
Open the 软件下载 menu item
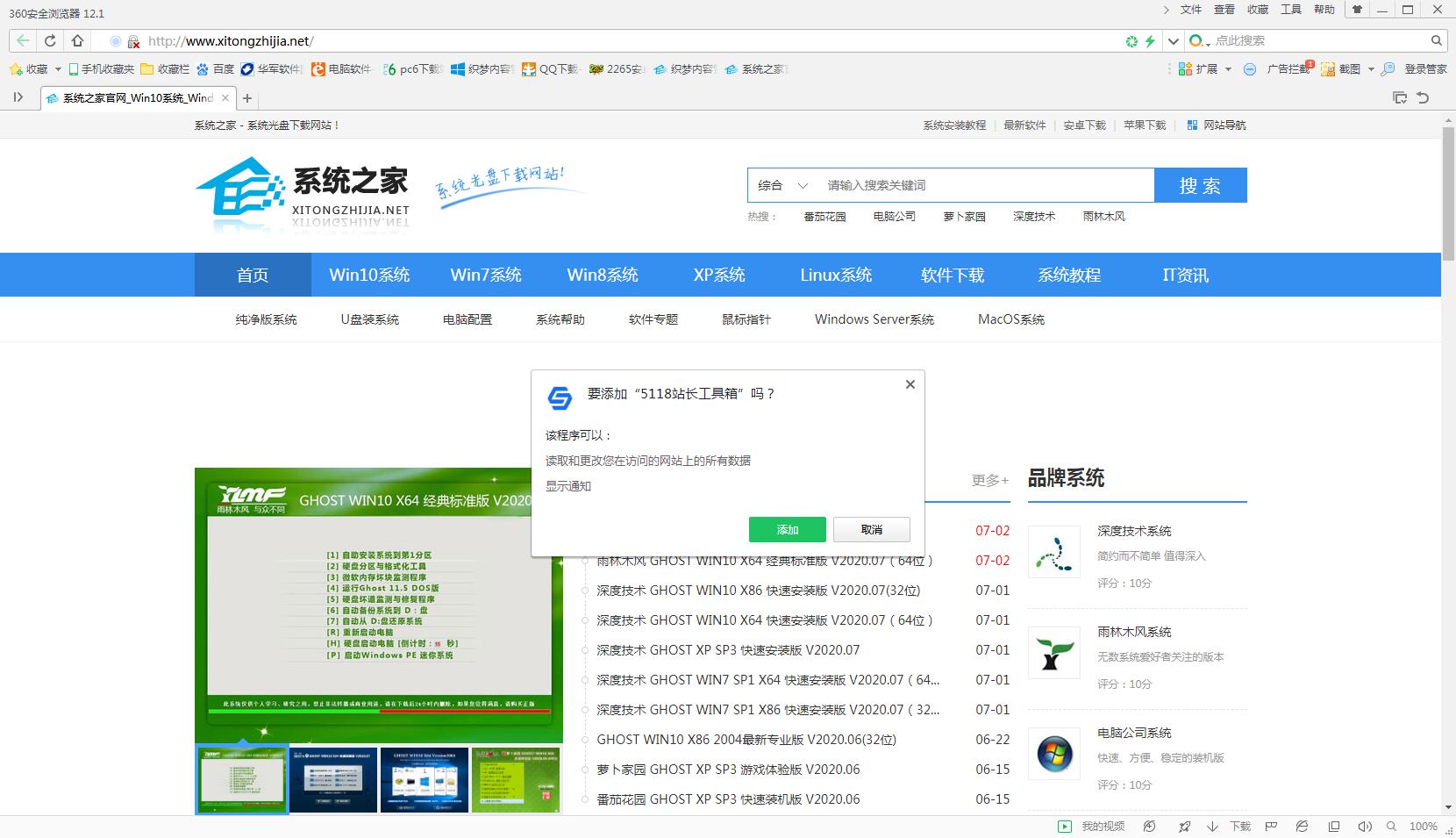pos(953,275)
